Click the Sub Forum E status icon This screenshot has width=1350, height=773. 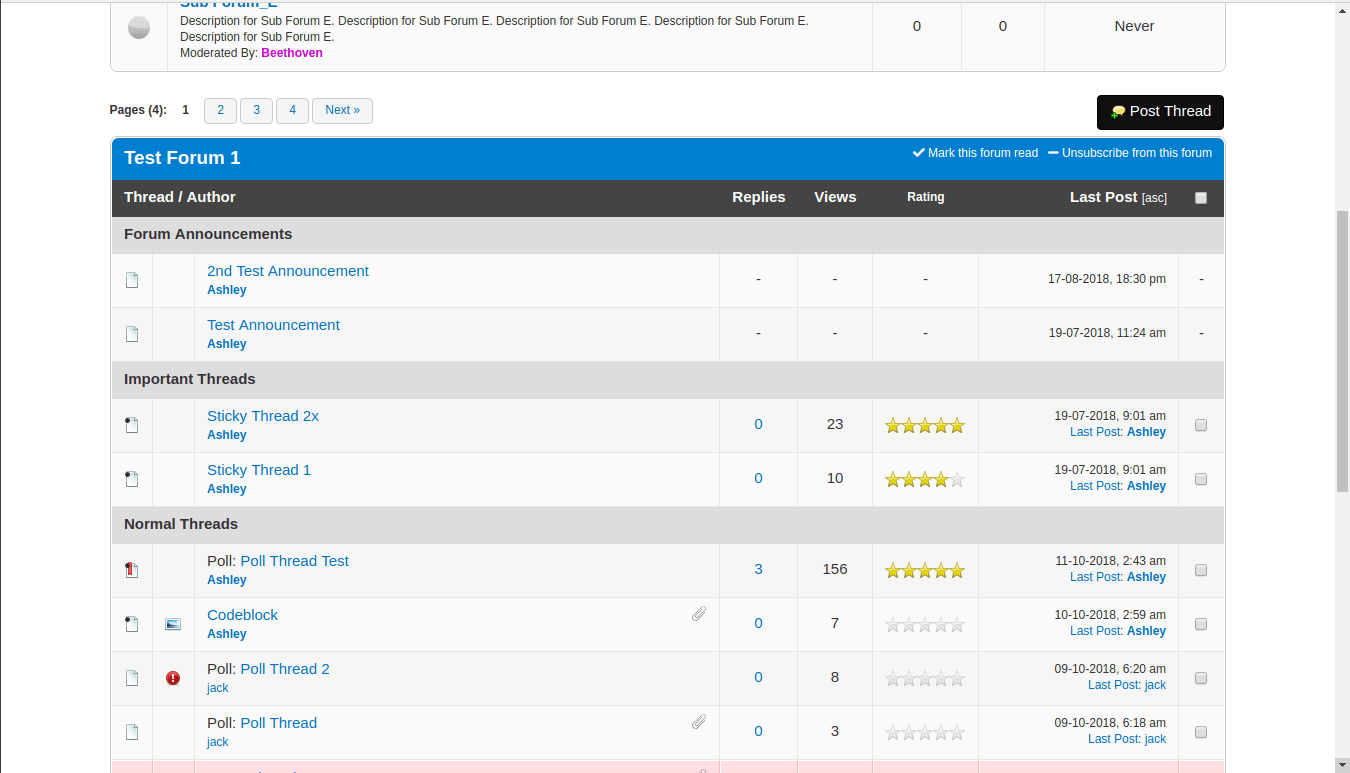tap(139, 28)
